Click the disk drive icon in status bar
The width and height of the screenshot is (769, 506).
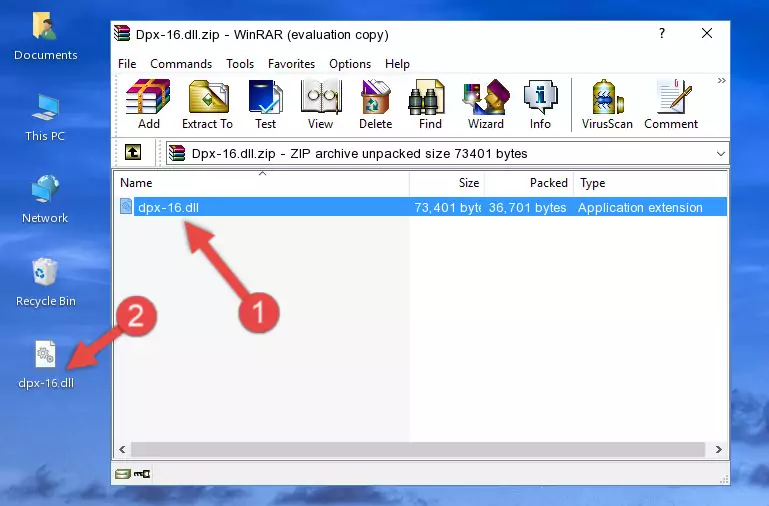(x=123, y=474)
